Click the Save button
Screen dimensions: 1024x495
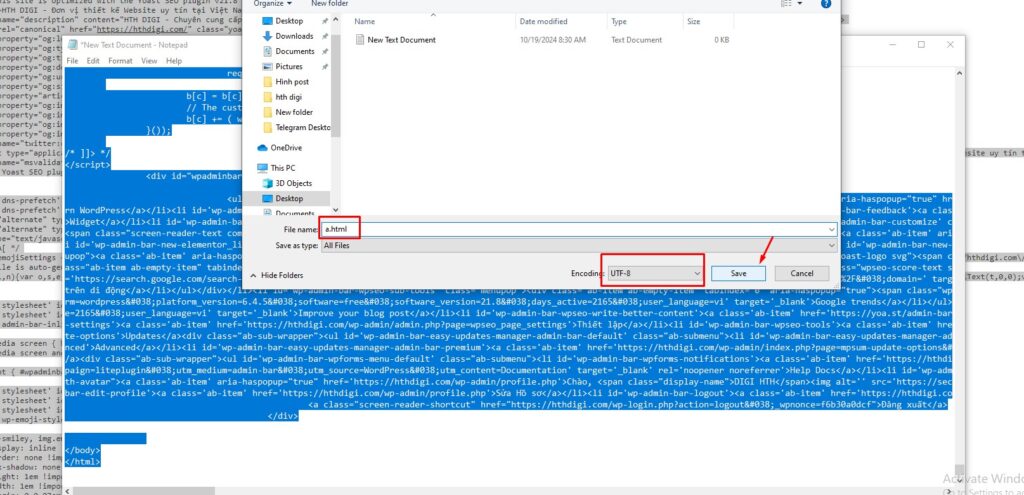[x=738, y=273]
